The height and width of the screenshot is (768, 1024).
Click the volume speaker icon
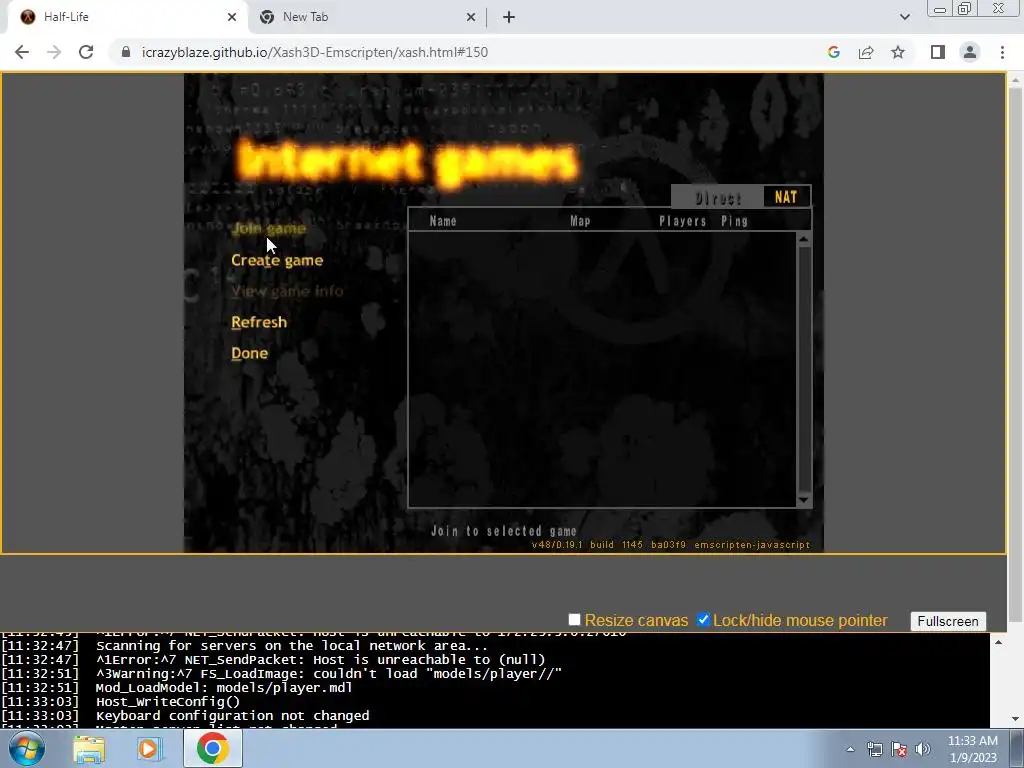(923, 749)
